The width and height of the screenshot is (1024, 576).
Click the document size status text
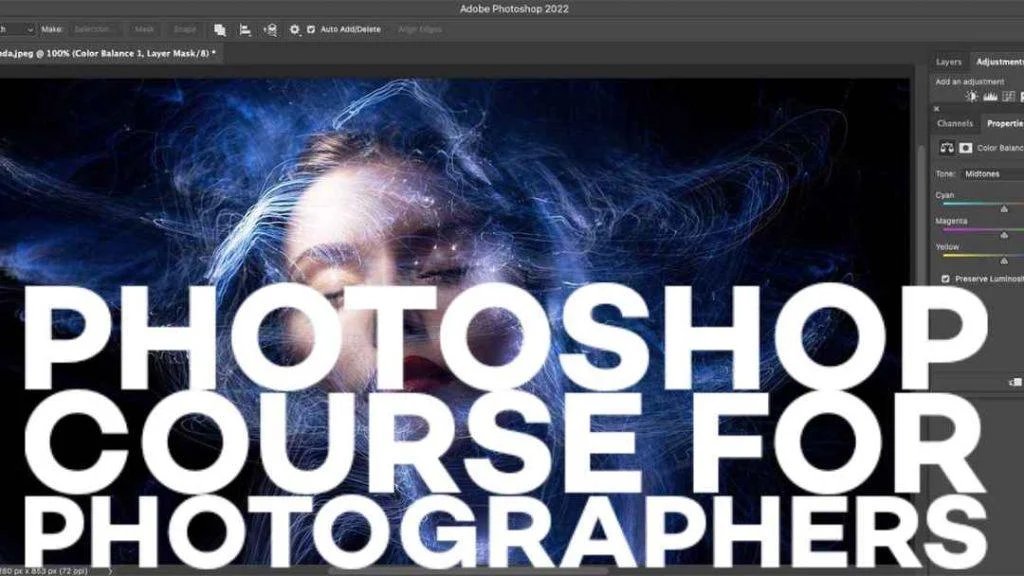pos(44,571)
